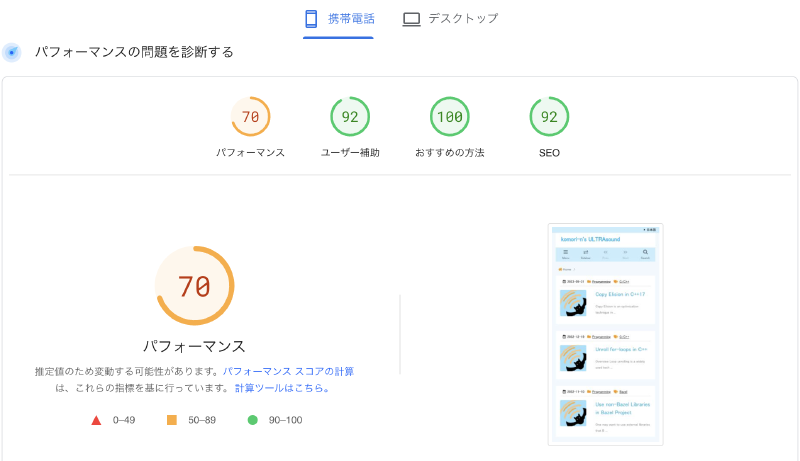Click the 90–100 range text
Screen dimensions: 800x461
[x=286, y=420]
